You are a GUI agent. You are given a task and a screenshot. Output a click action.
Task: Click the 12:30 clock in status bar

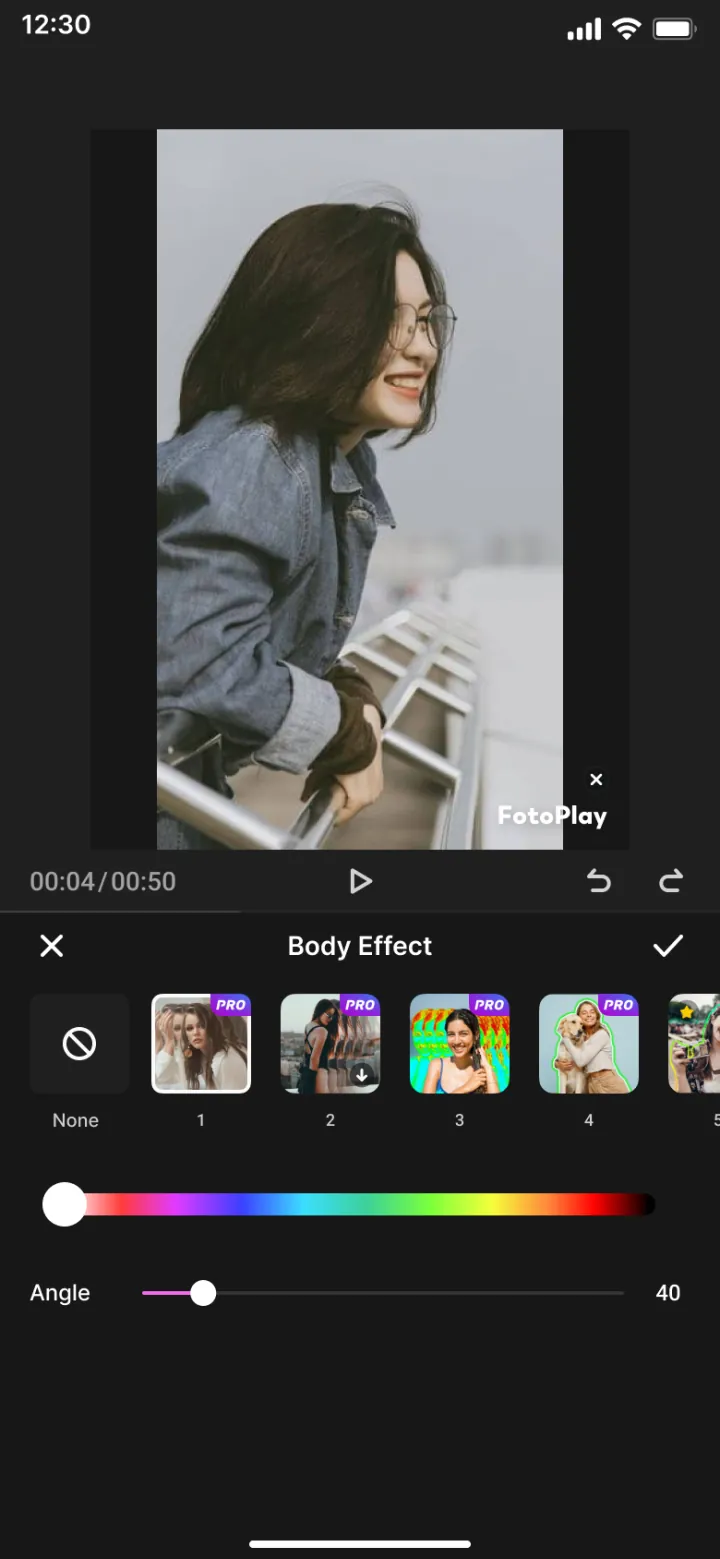pos(56,25)
